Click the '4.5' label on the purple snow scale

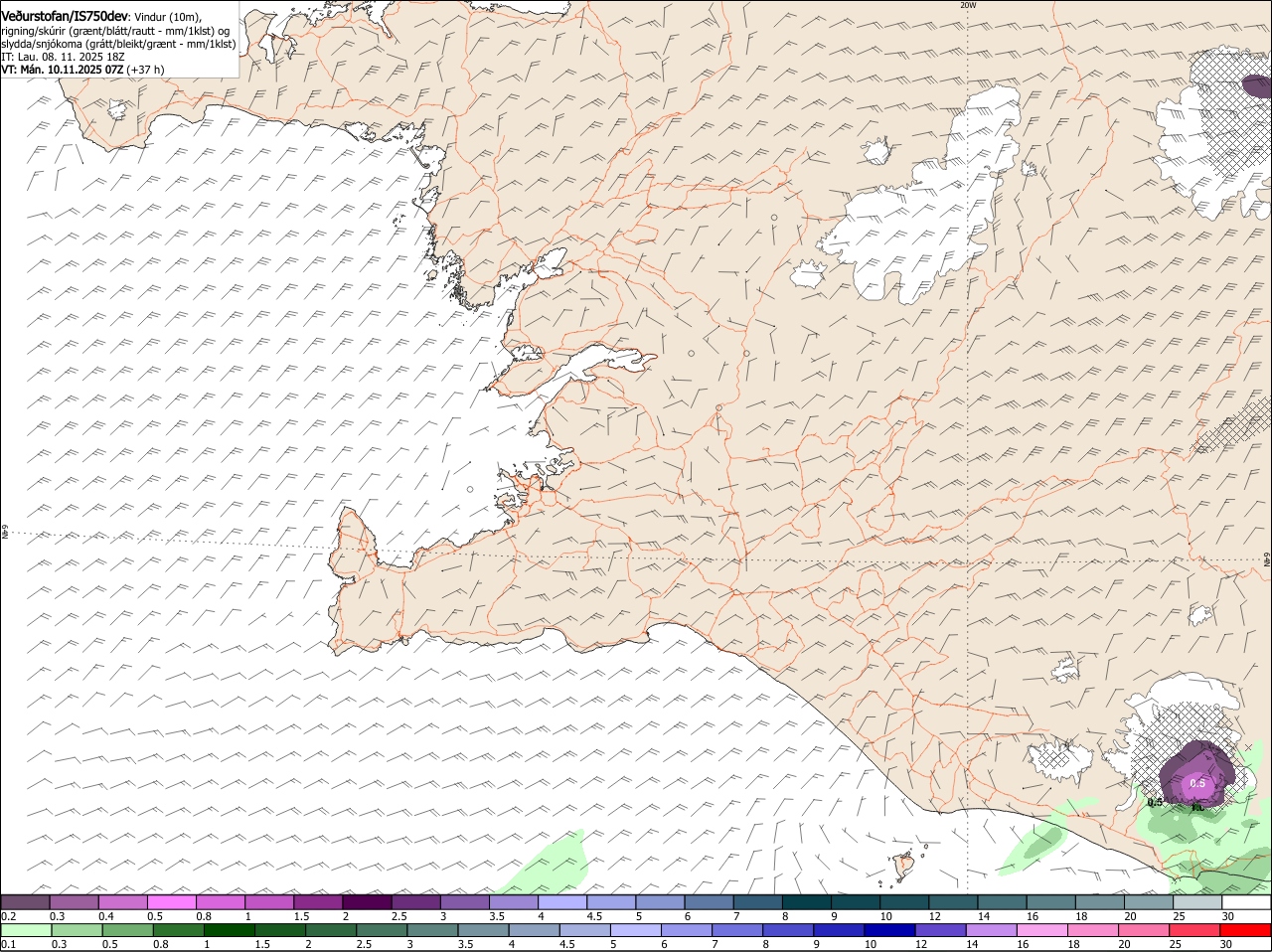point(594,916)
